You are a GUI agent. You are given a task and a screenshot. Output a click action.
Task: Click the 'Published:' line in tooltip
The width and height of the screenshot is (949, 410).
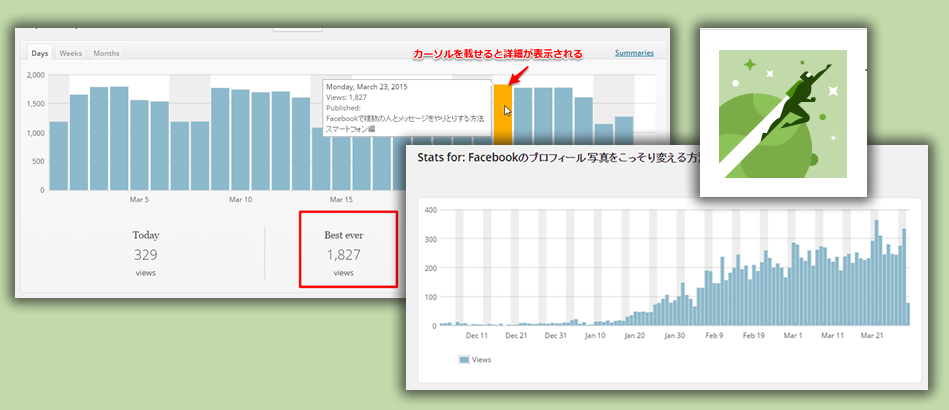[x=343, y=108]
